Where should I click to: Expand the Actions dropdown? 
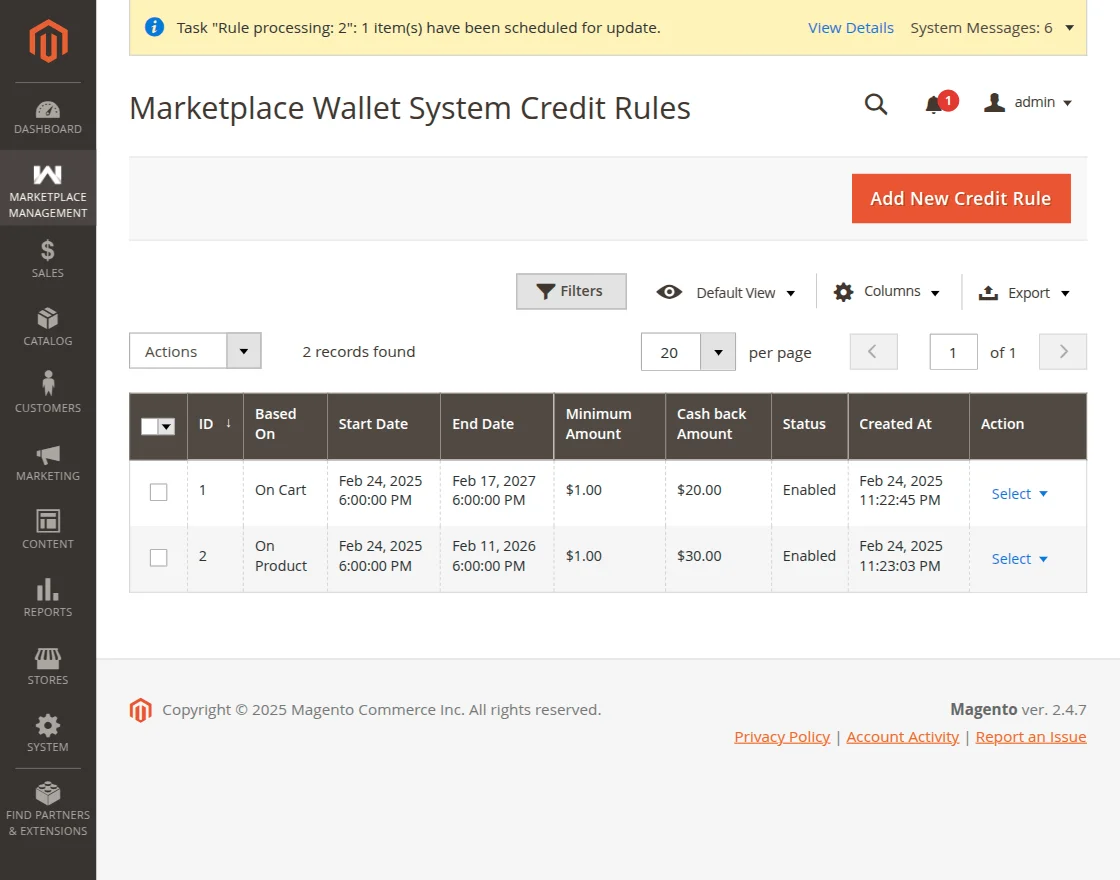(x=244, y=351)
